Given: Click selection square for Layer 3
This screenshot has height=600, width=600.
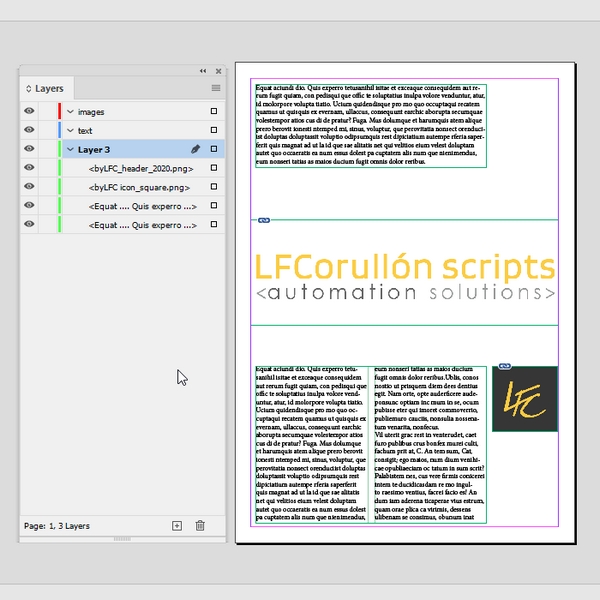Looking at the screenshot, I should pos(214,149).
